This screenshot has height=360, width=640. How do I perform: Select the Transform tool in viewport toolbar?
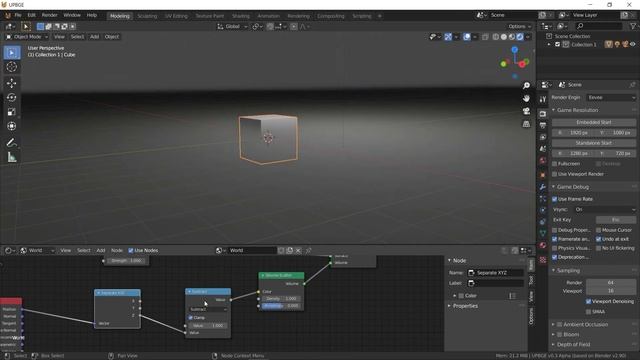pos(12,126)
